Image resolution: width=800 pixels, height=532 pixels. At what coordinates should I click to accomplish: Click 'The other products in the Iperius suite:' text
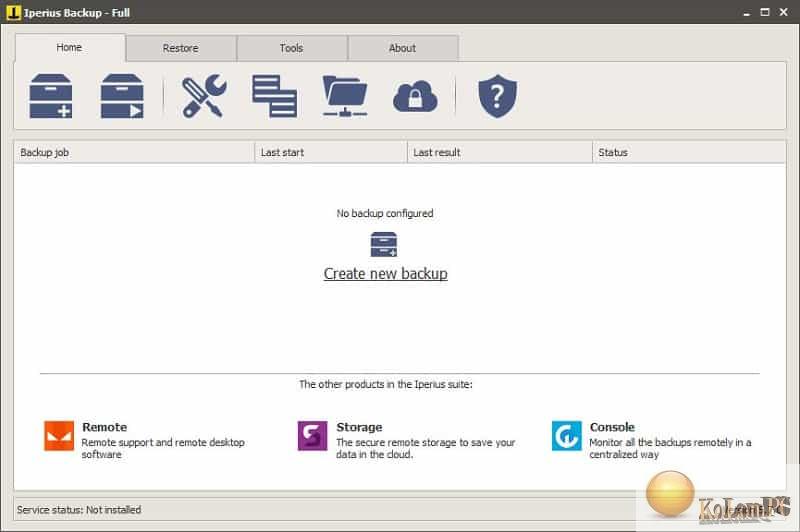coord(386,384)
